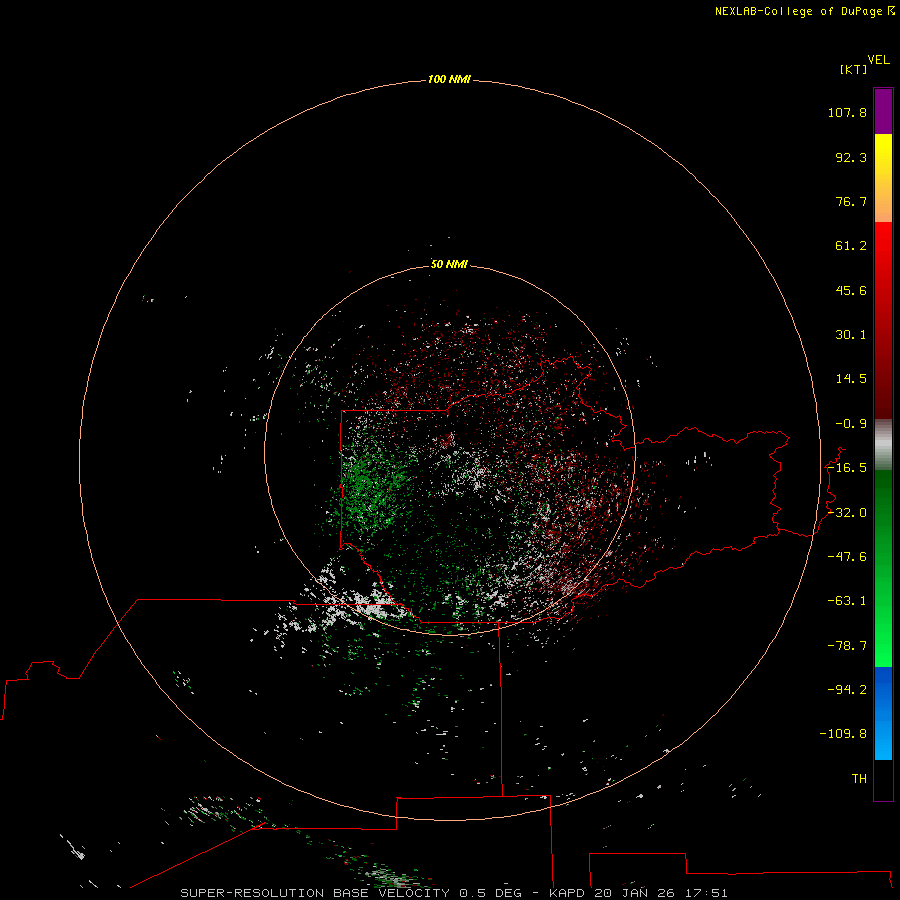Click the -78.7 velocity scale value
The image size is (900, 900).
(x=847, y=646)
